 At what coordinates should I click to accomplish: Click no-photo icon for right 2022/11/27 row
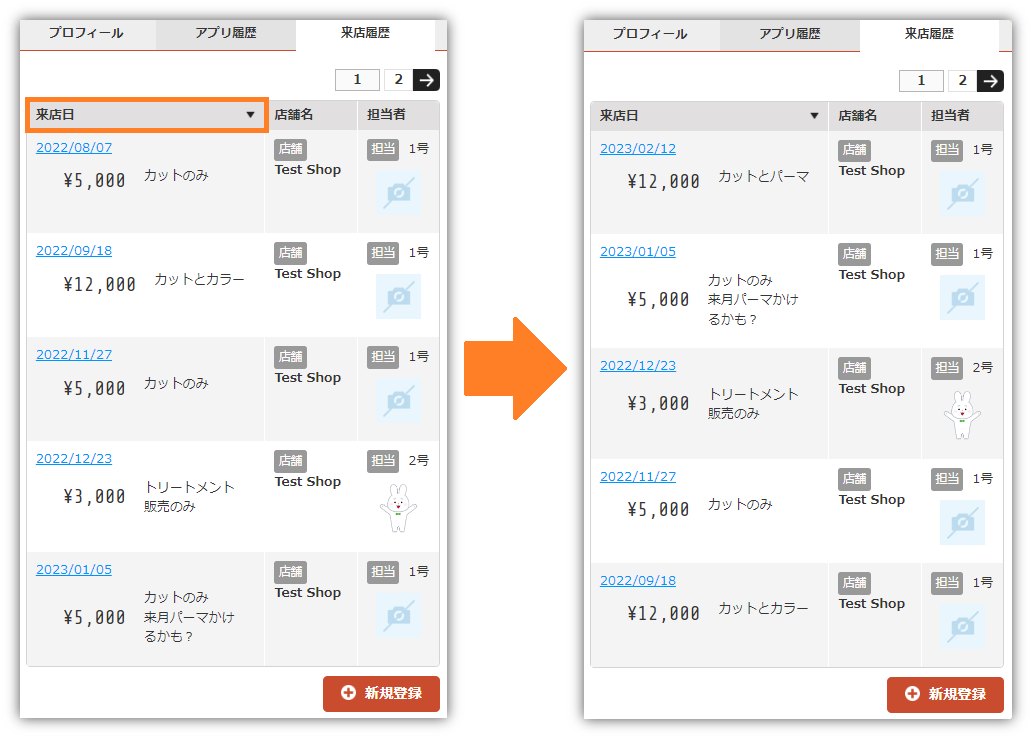tap(962, 523)
